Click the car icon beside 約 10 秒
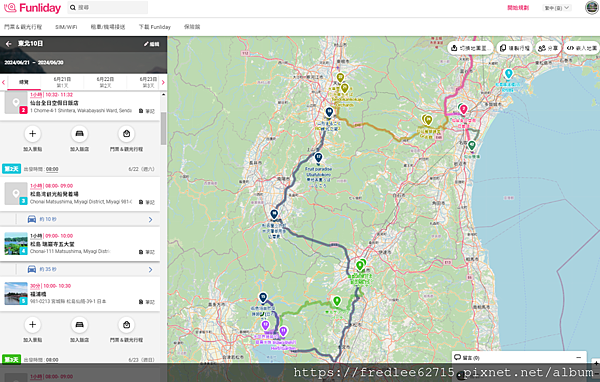 32,219
